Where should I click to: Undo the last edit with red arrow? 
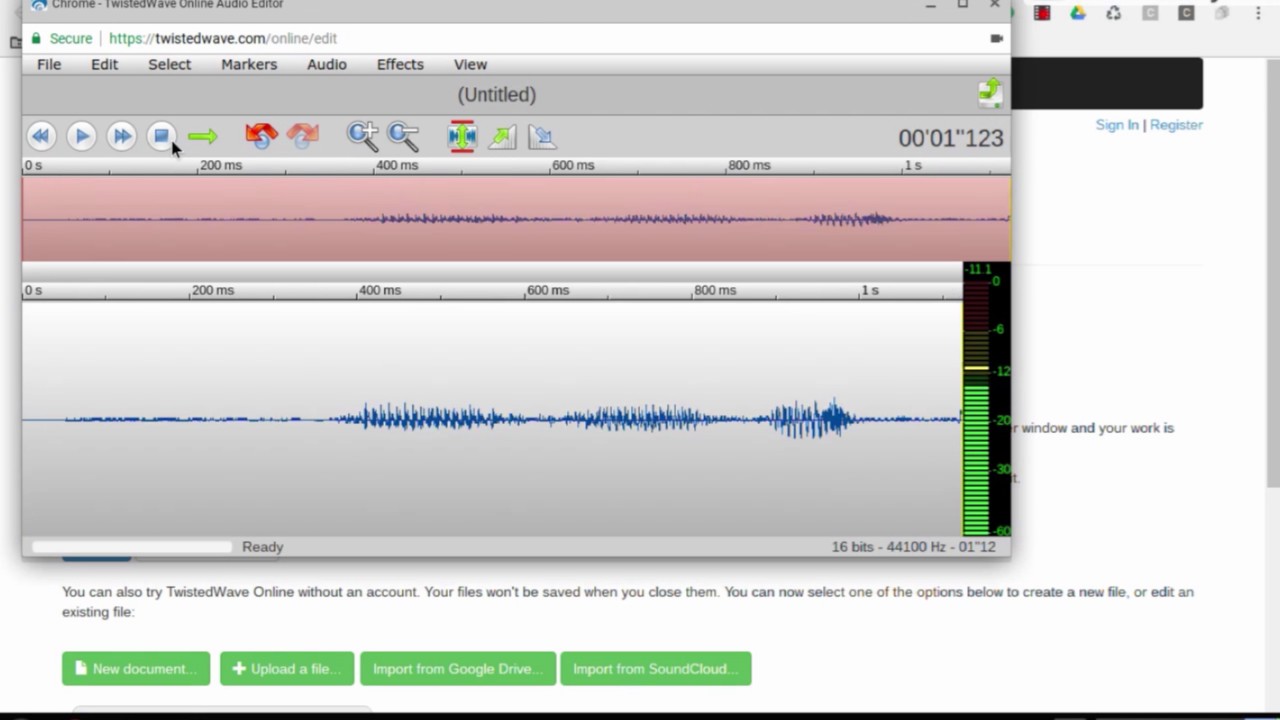coord(261,136)
